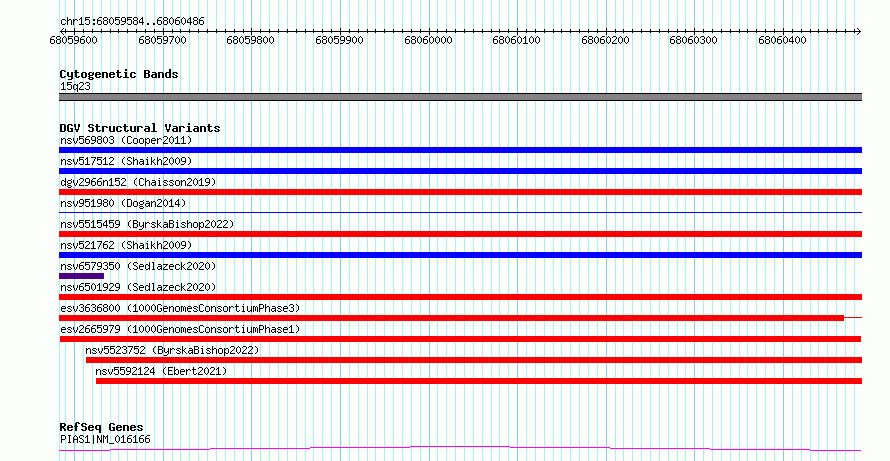
Task: Select the red bar for nsv5523752
Action: [474, 360]
